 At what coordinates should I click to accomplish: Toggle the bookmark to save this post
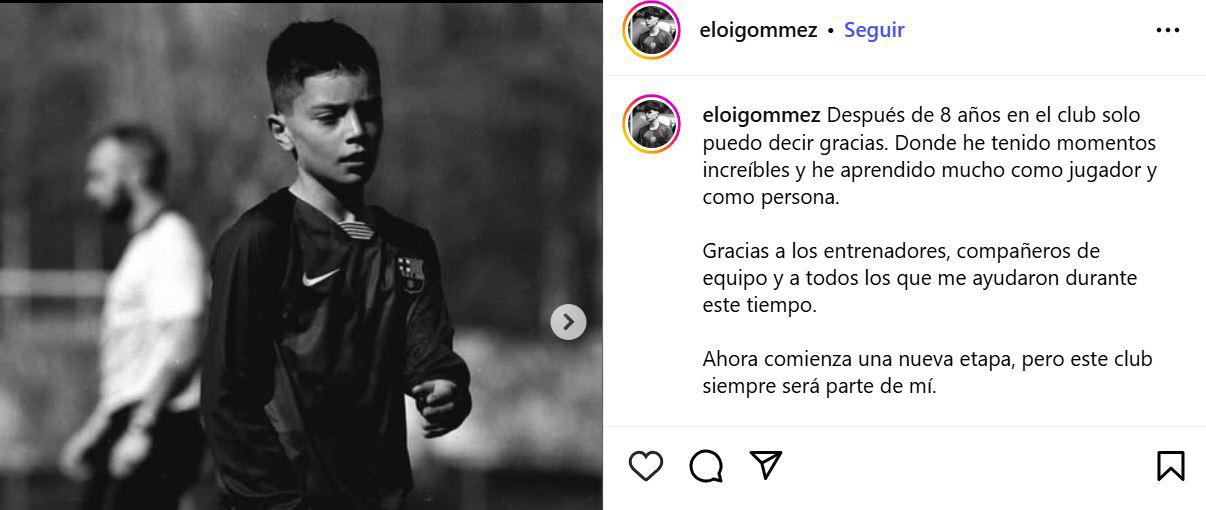tap(1170, 465)
